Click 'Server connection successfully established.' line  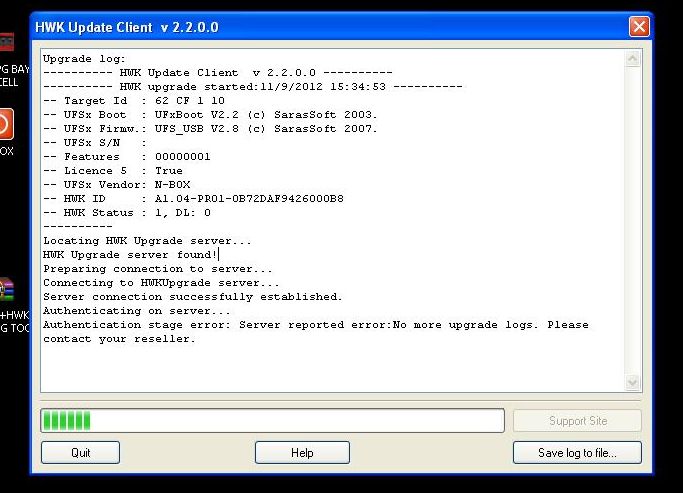pos(193,297)
